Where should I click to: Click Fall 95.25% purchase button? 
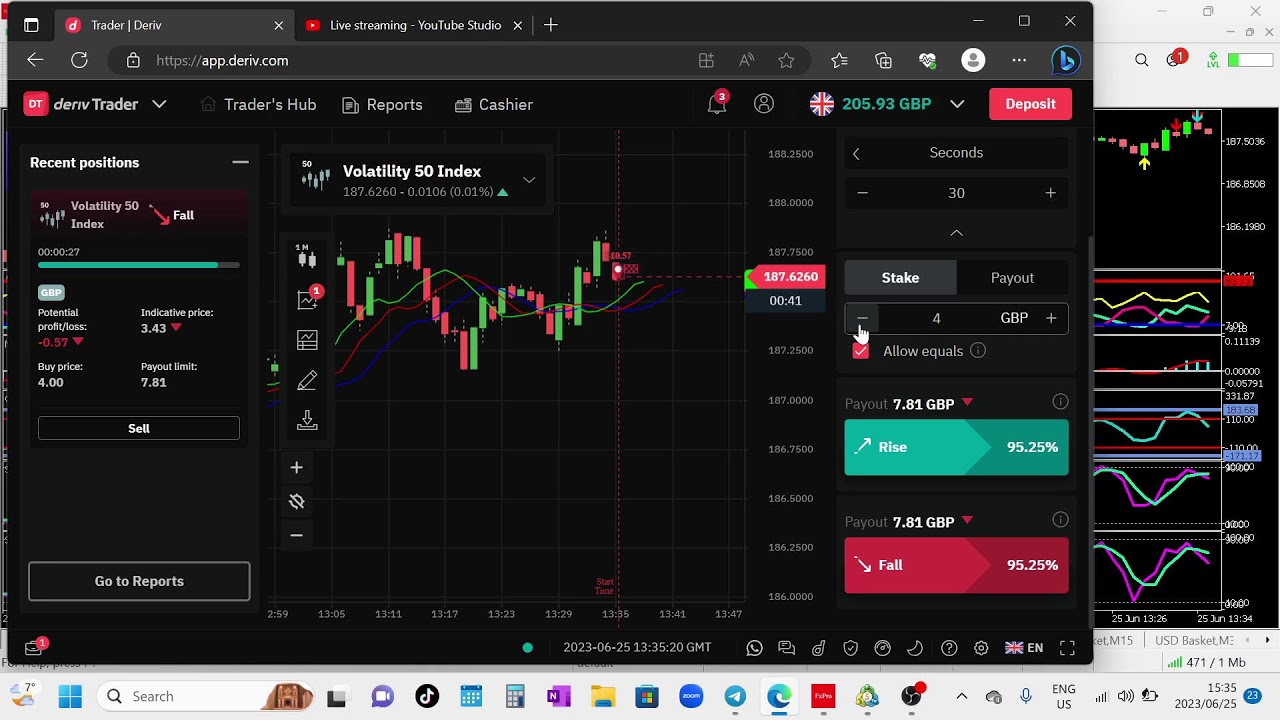[956, 565]
